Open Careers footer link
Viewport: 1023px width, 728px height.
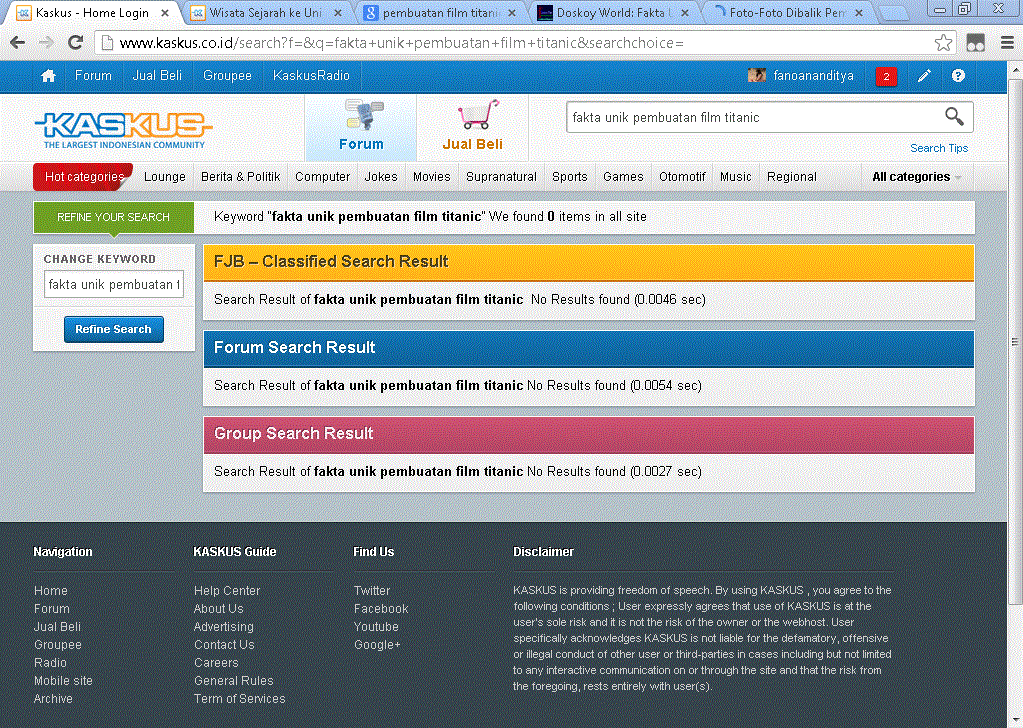(216, 663)
